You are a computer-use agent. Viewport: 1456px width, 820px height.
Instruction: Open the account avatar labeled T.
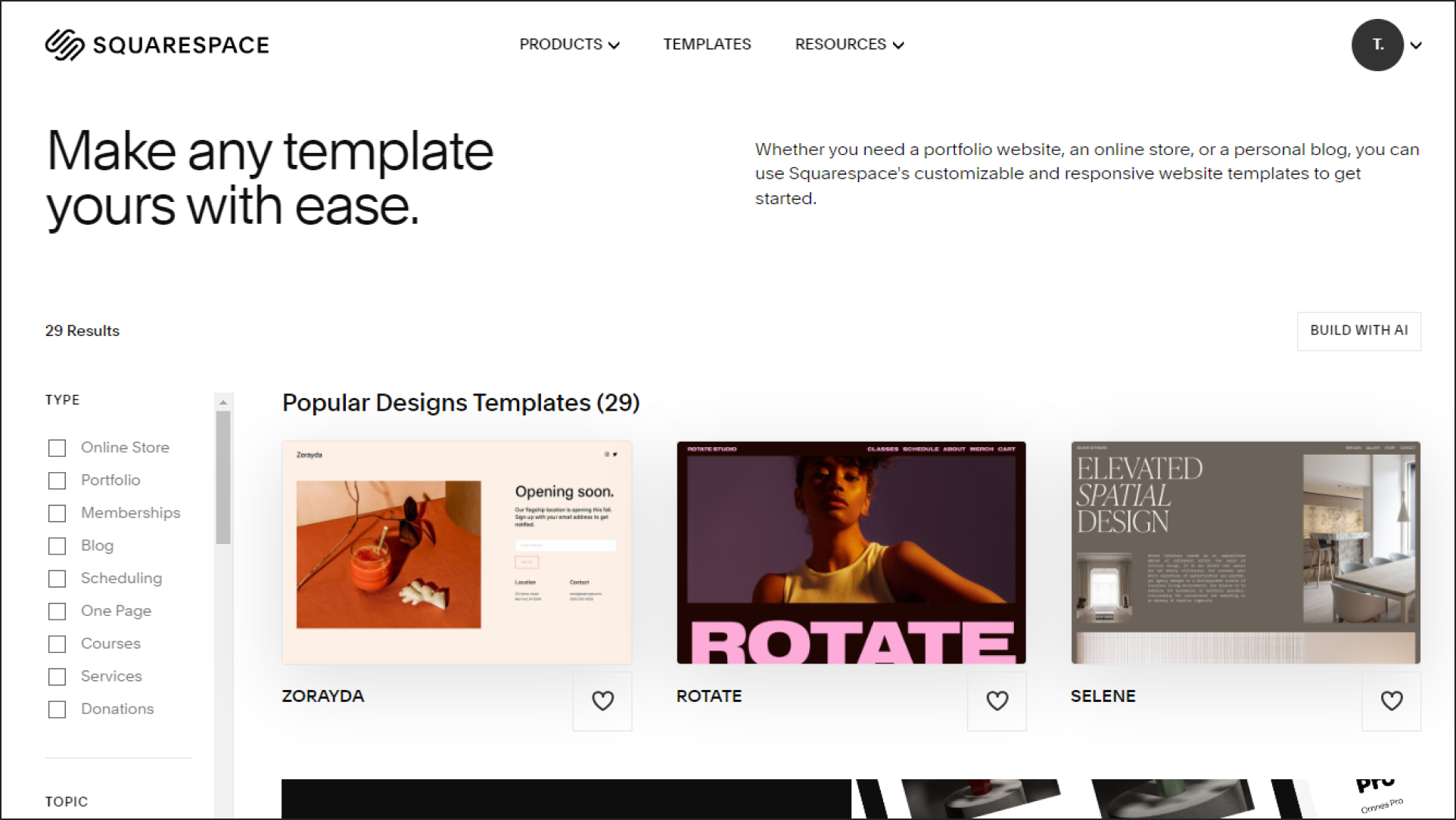[x=1378, y=45]
